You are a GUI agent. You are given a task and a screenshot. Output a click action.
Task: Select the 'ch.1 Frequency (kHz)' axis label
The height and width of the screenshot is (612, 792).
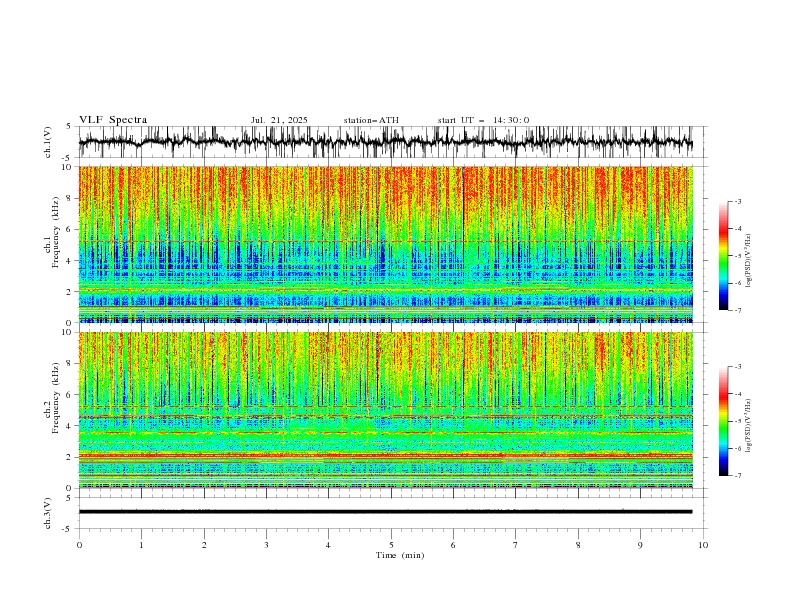(x=53, y=244)
